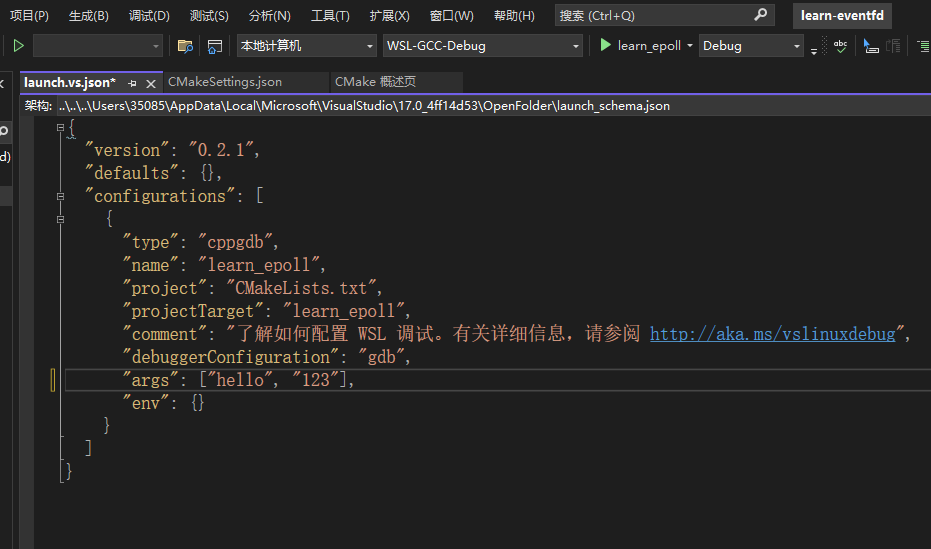Click the "0.2.1" version value

(x=221, y=150)
